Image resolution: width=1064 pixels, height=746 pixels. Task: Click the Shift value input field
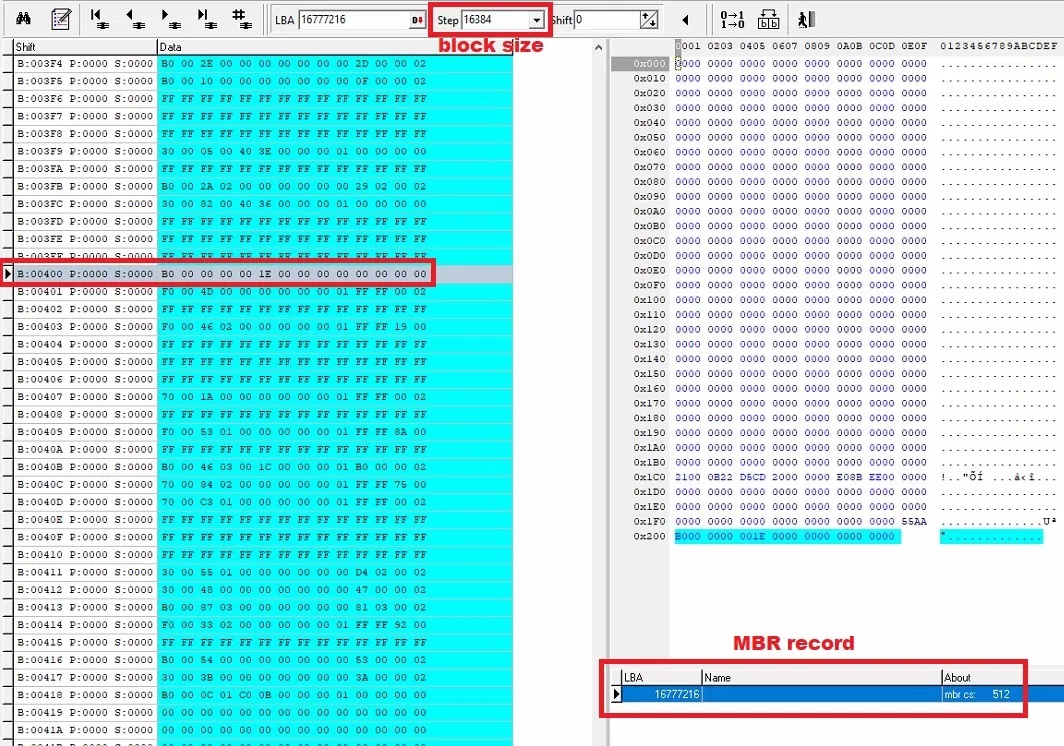604,20
